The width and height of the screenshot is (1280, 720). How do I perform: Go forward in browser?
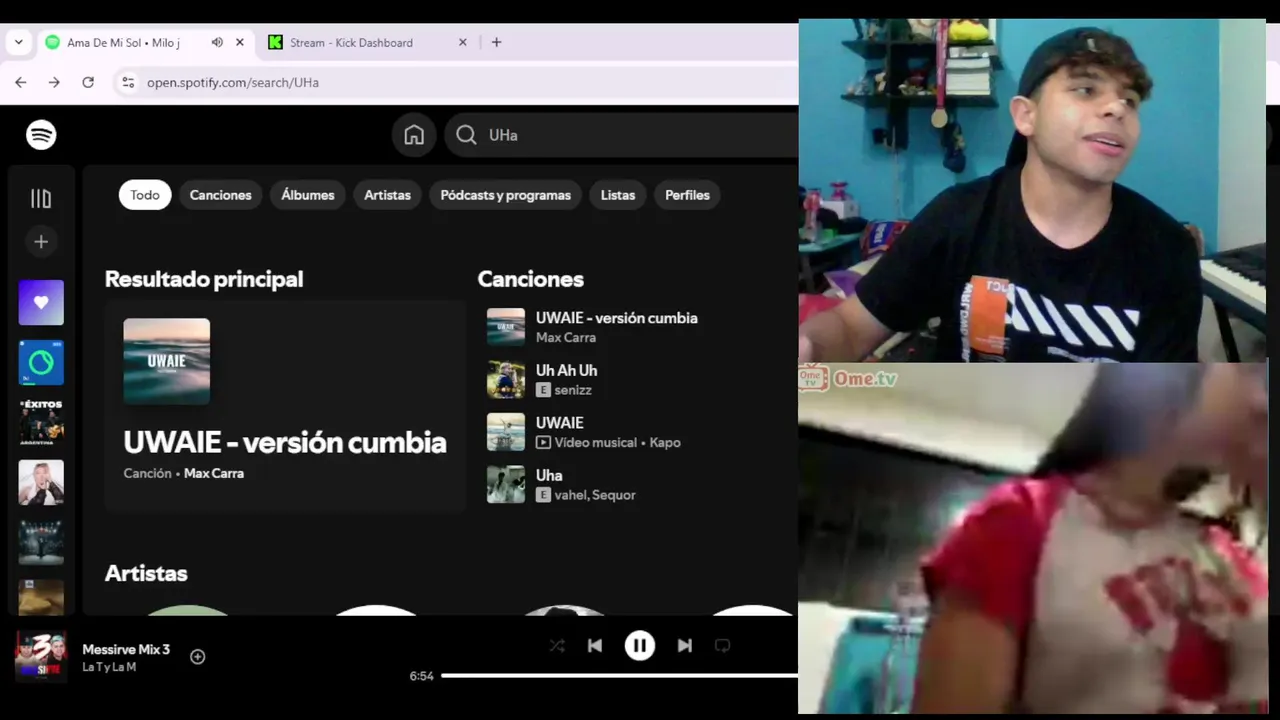(x=54, y=82)
